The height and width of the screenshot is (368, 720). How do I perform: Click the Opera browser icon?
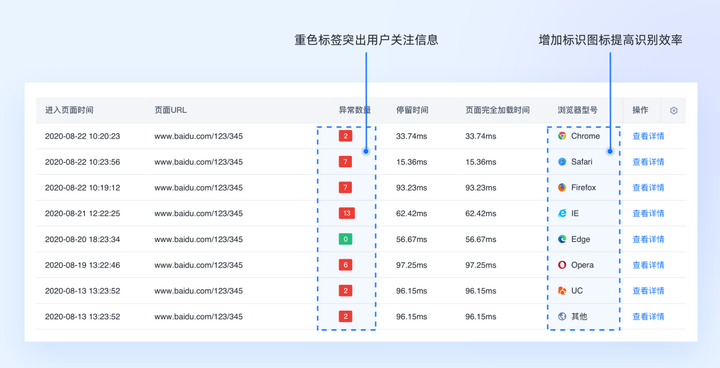pos(562,265)
